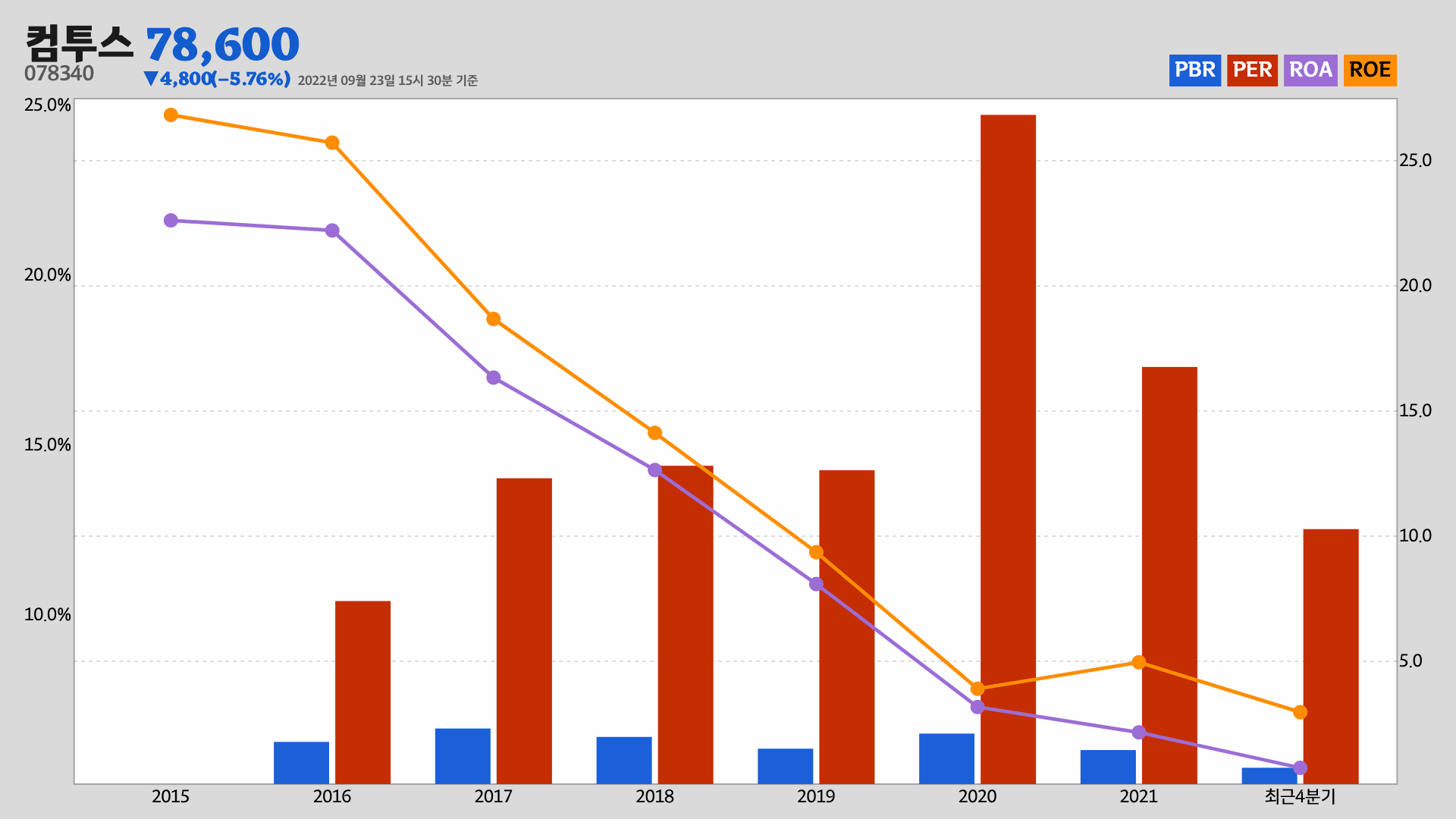The width and height of the screenshot is (1456, 819).
Task: Click the 2015 purple ROA data point
Action: 171,221
